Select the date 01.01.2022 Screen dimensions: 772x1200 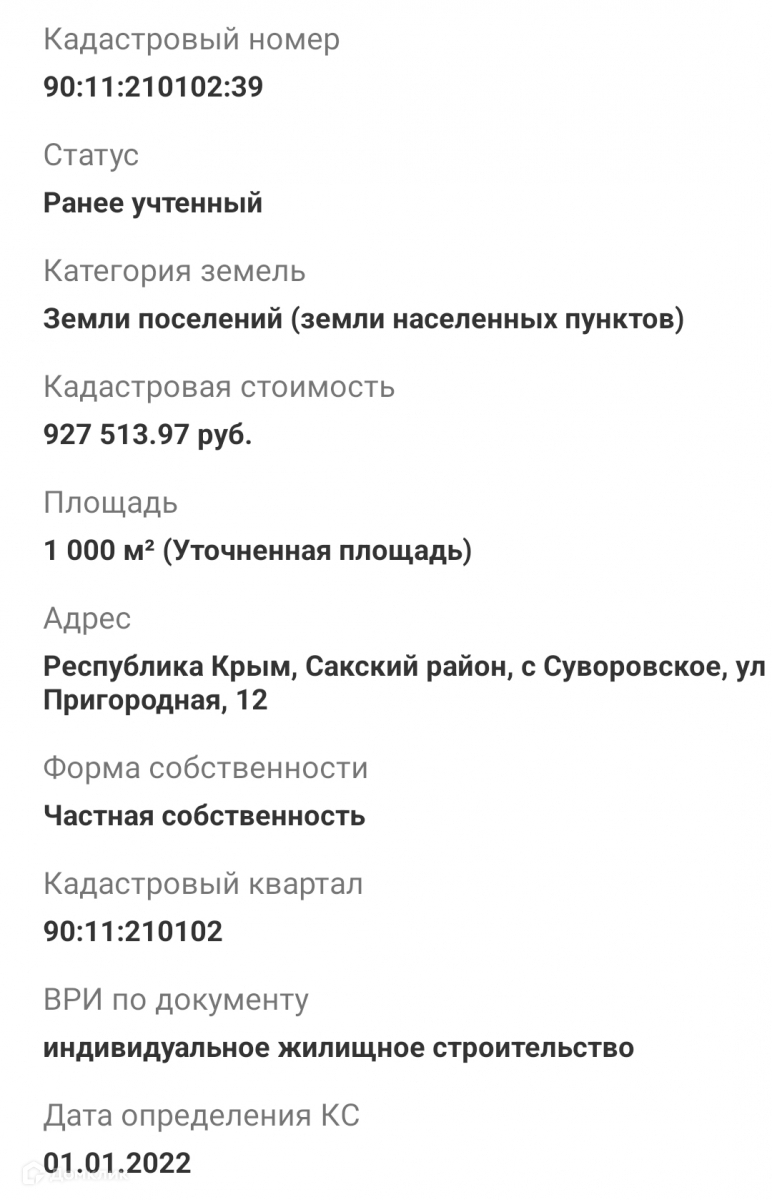point(117,1163)
